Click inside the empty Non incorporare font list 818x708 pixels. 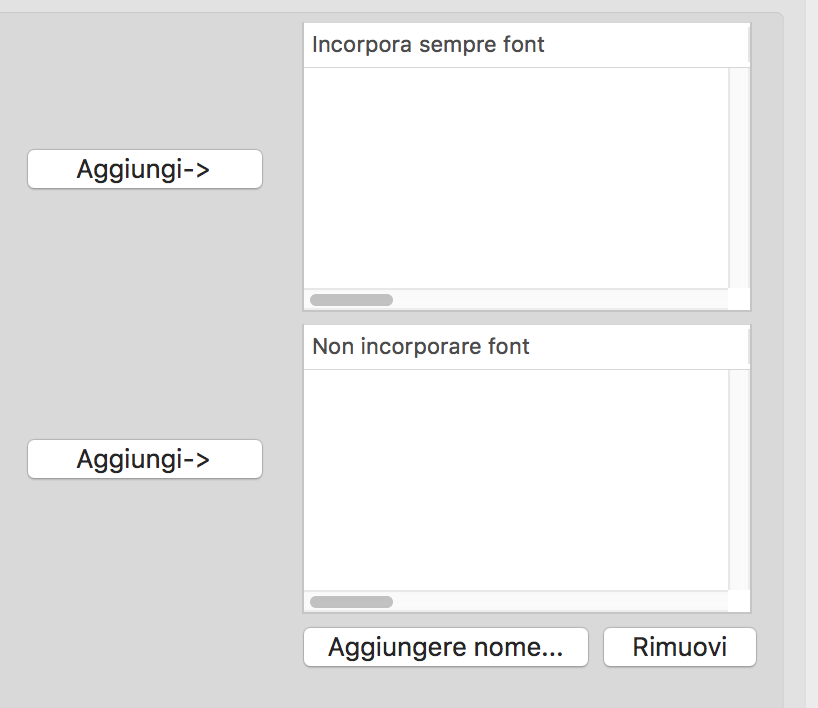[x=515, y=480]
